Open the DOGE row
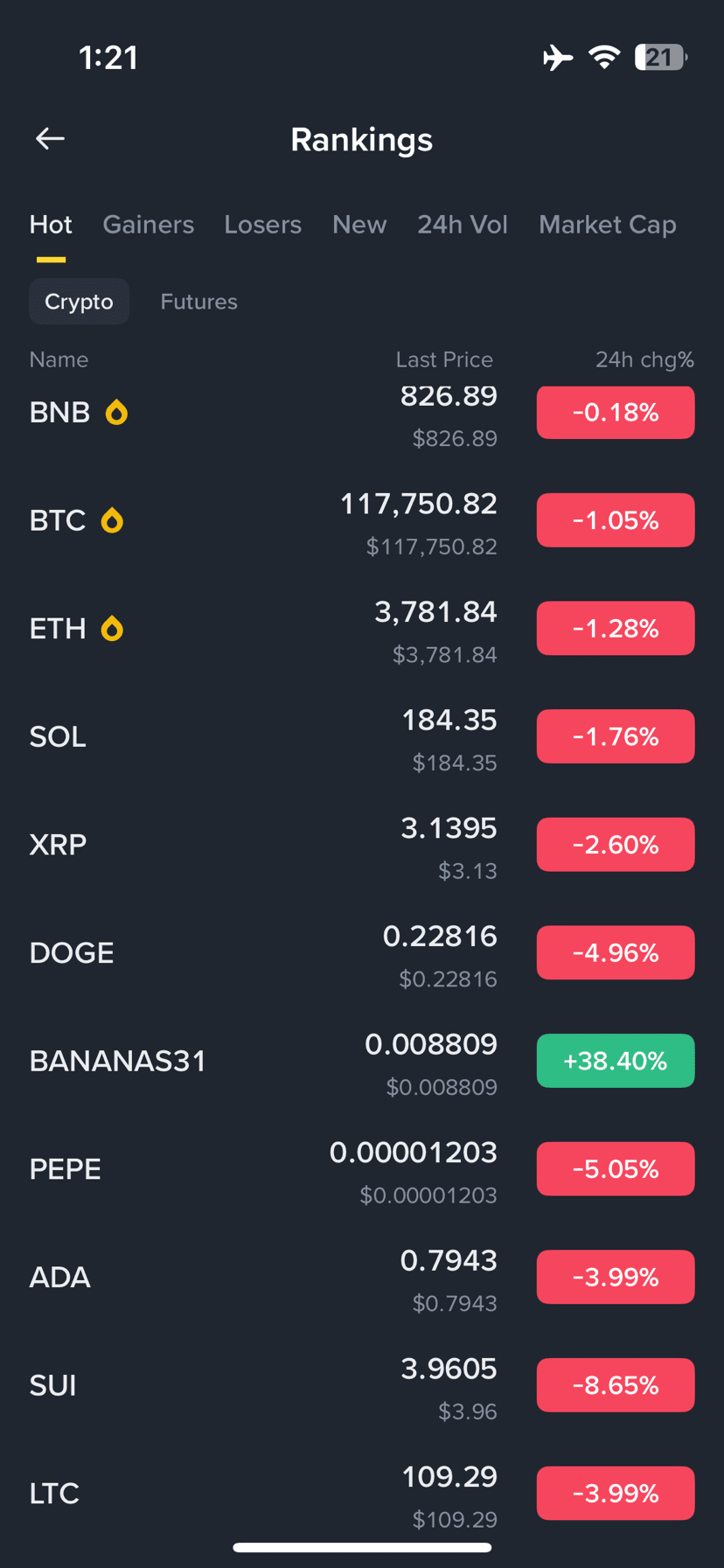 tap(362, 953)
